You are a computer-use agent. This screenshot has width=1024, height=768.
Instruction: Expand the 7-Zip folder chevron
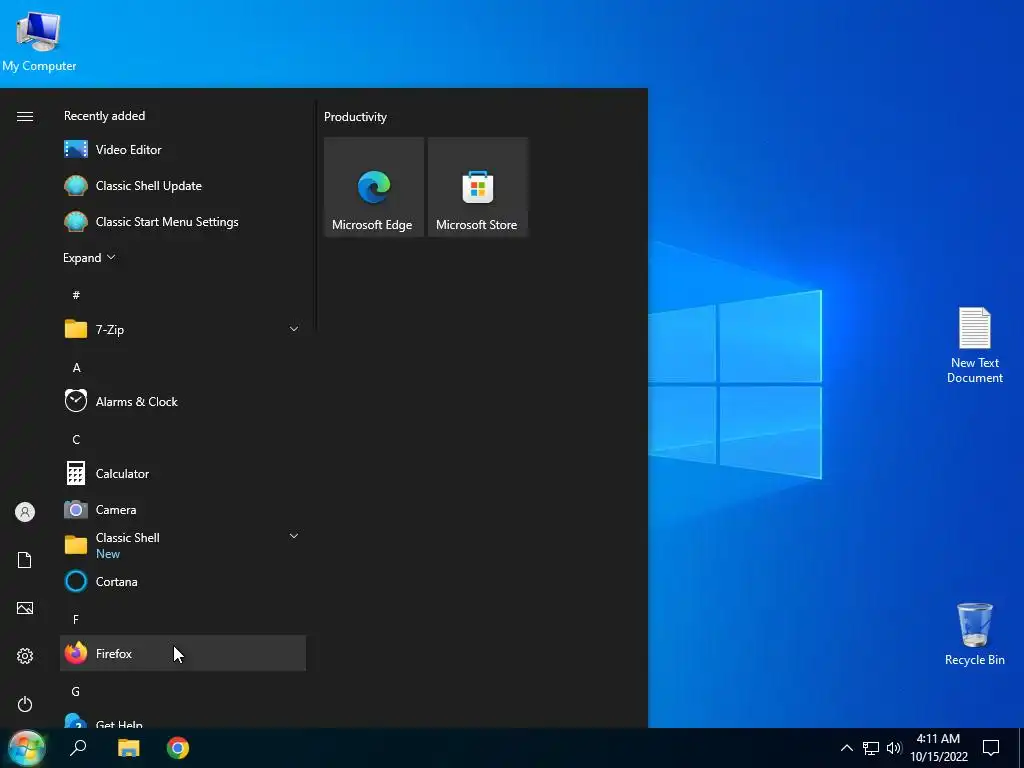(x=294, y=329)
